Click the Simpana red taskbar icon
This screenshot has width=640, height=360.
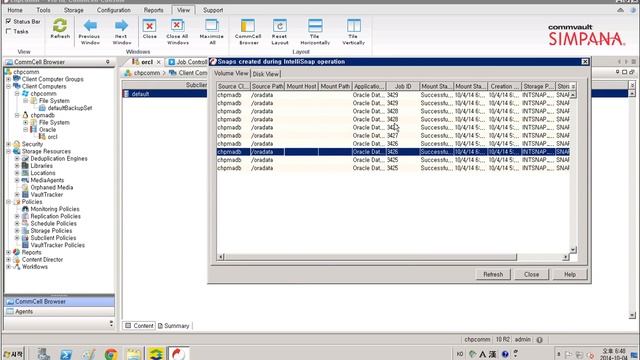178,354
